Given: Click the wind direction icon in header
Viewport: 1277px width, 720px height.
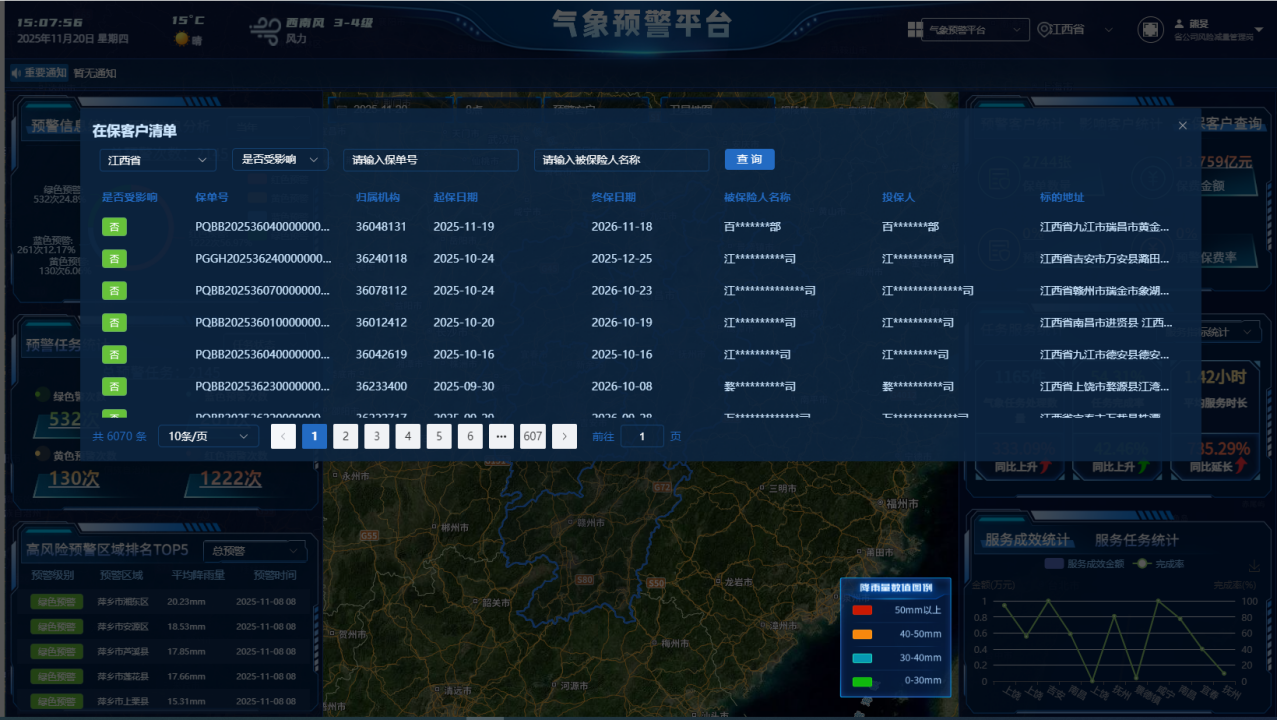Looking at the screenshot, I should [265, 30].
